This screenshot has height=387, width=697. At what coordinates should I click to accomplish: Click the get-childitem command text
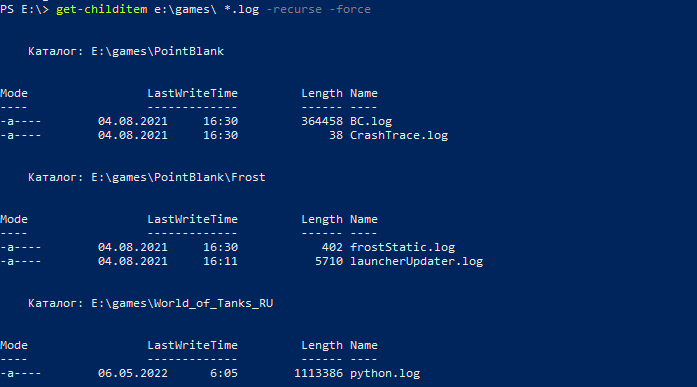[x=101, y=9]
